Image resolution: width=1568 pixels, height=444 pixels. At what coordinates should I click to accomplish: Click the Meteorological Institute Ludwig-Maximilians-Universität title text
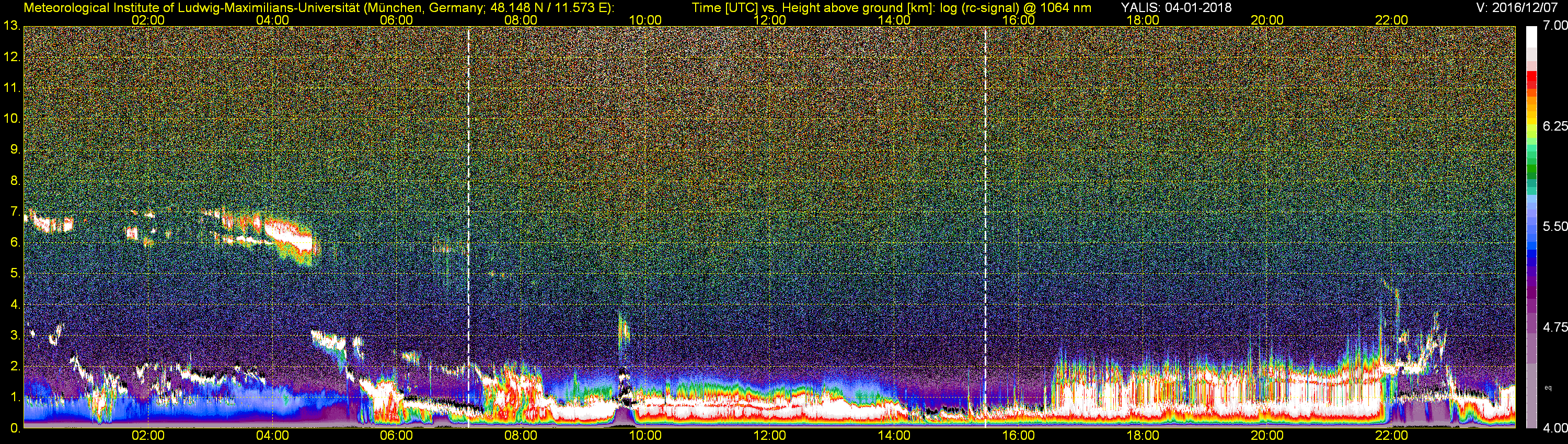(x=318, y=7)
